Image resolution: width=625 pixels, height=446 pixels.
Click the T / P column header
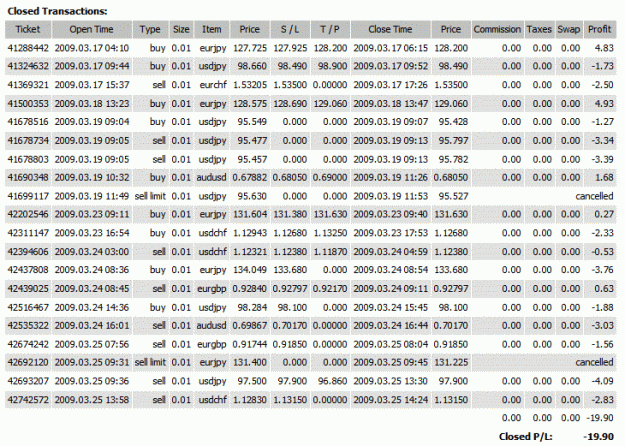click(330, 29)
